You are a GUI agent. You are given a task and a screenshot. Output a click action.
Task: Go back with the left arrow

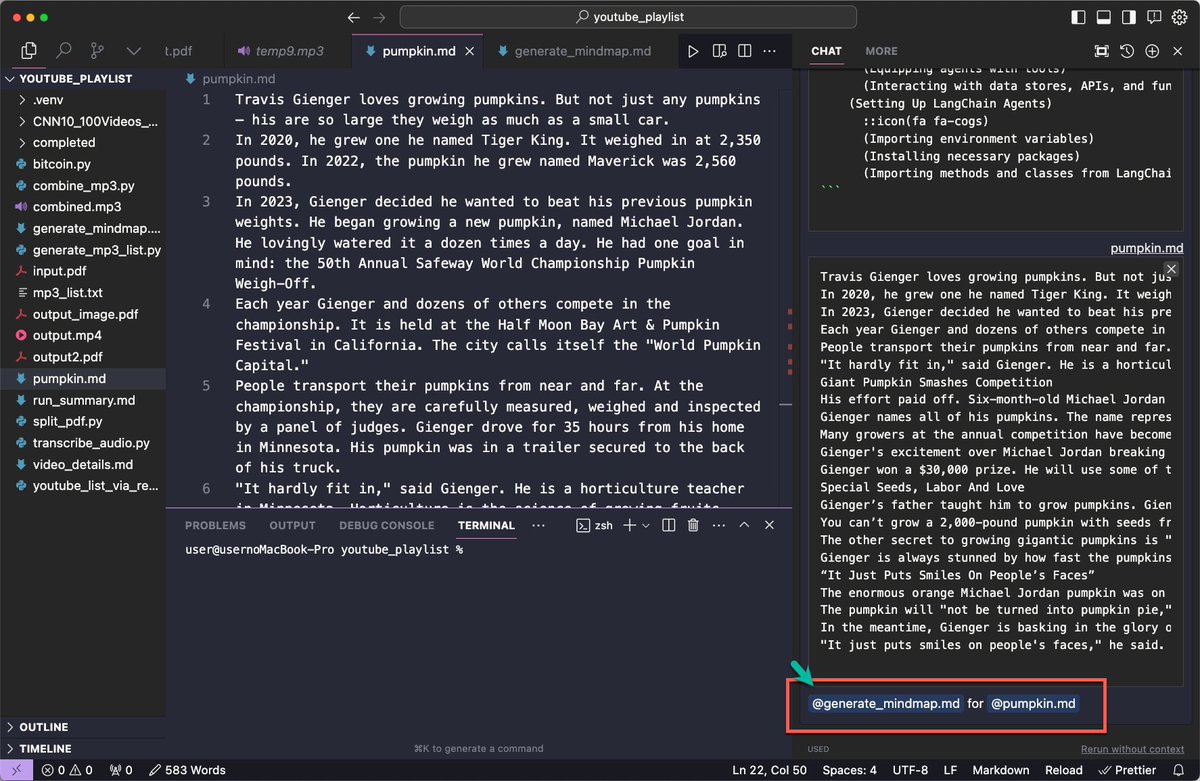(x=353, y=17)
